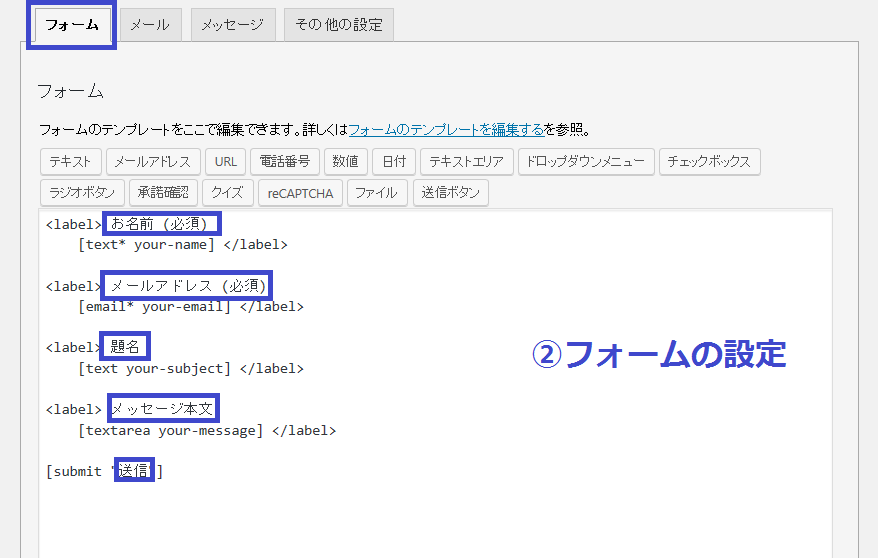Select the メッセージ tab
Viewport: 878px width, 558px height.
[x=232, y=25]
